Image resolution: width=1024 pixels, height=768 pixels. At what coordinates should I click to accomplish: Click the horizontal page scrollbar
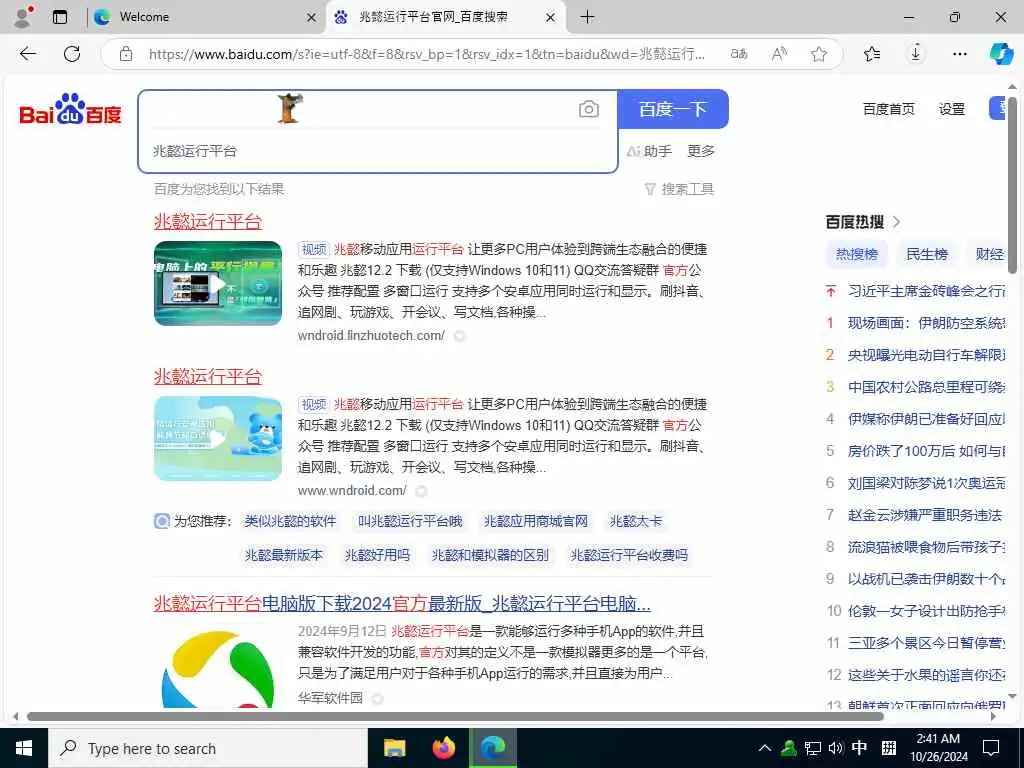click(x=455, y=716)
